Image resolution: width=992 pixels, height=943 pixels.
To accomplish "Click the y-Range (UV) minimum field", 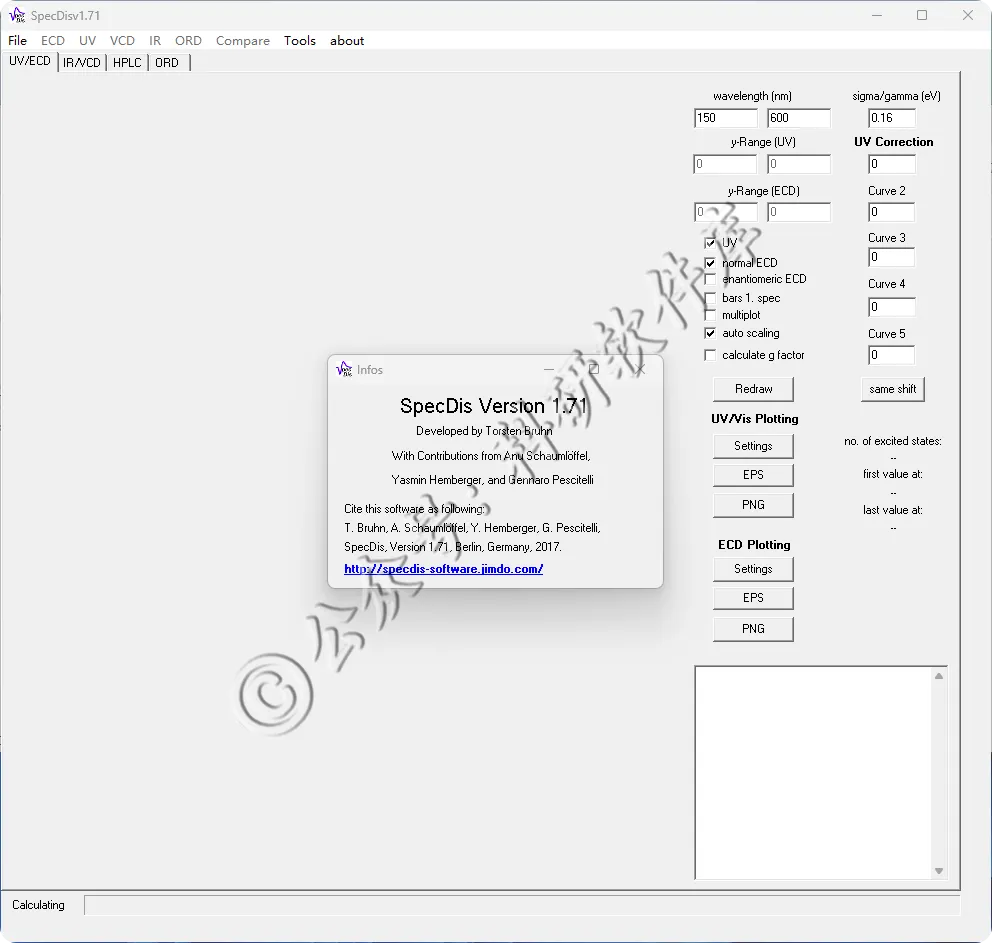I will pos(726,164).
